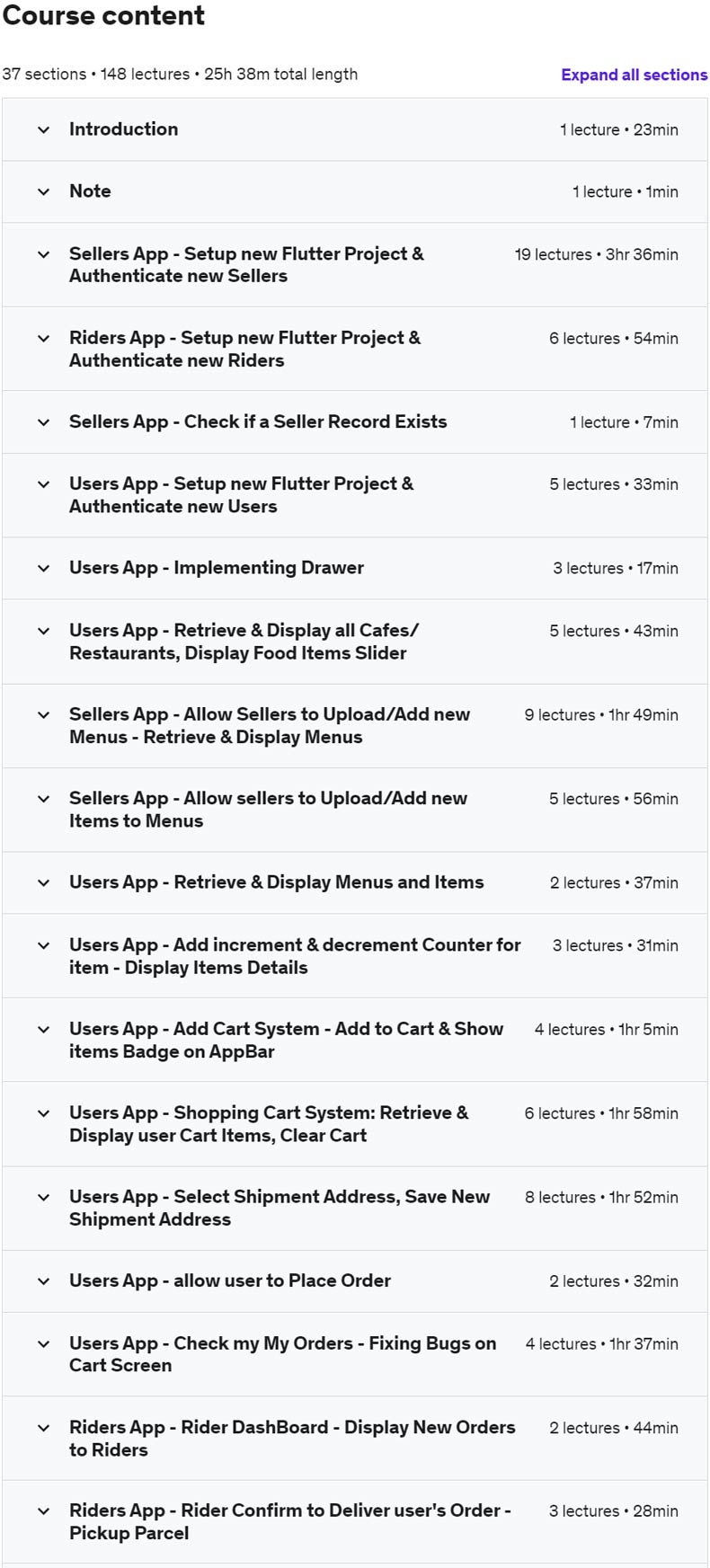Screen dimensions: 710x1568
Task: Open Riders App - Setup new Flutter Project section
Action: tap(244, 349)
